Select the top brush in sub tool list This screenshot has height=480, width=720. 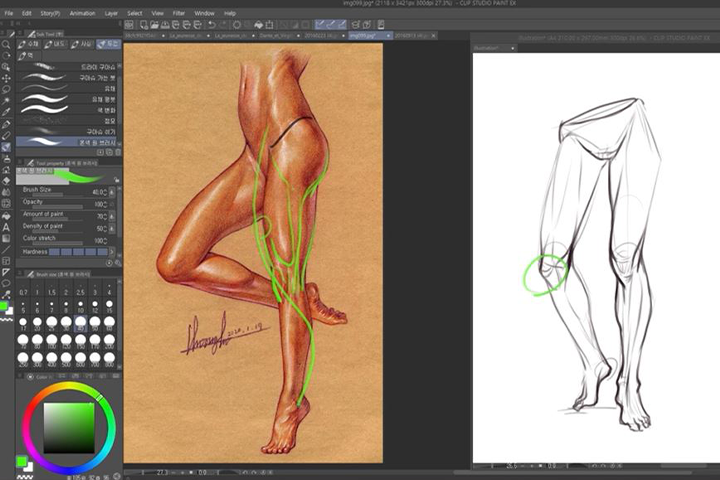click(x=67, y=67)
